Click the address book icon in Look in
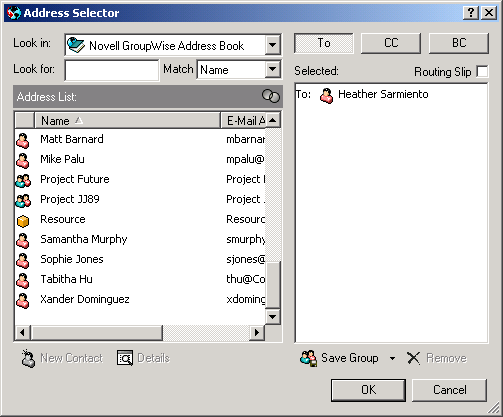The width and height of the screenshot is (503, 417). pyautogui.click(x=76, y=45)
